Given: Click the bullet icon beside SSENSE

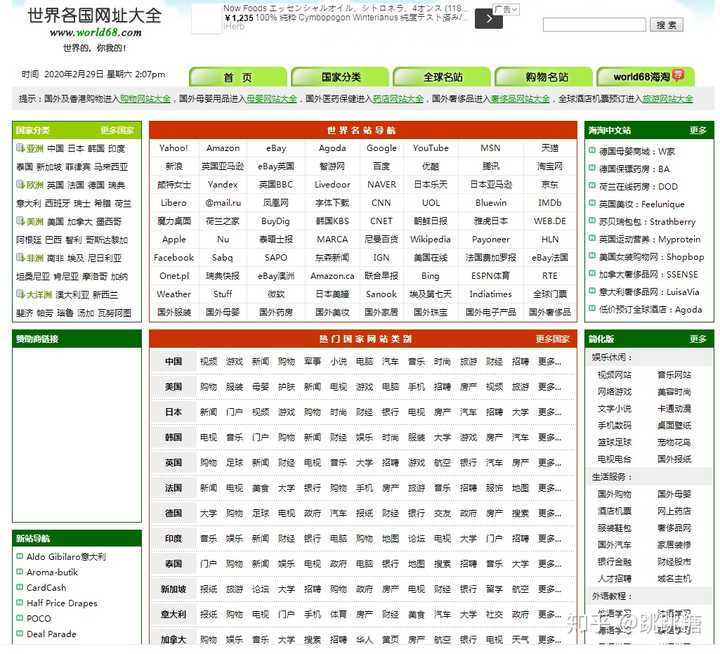Looking at the screenshot, I should pyautogui.click(x=592, y=273).
